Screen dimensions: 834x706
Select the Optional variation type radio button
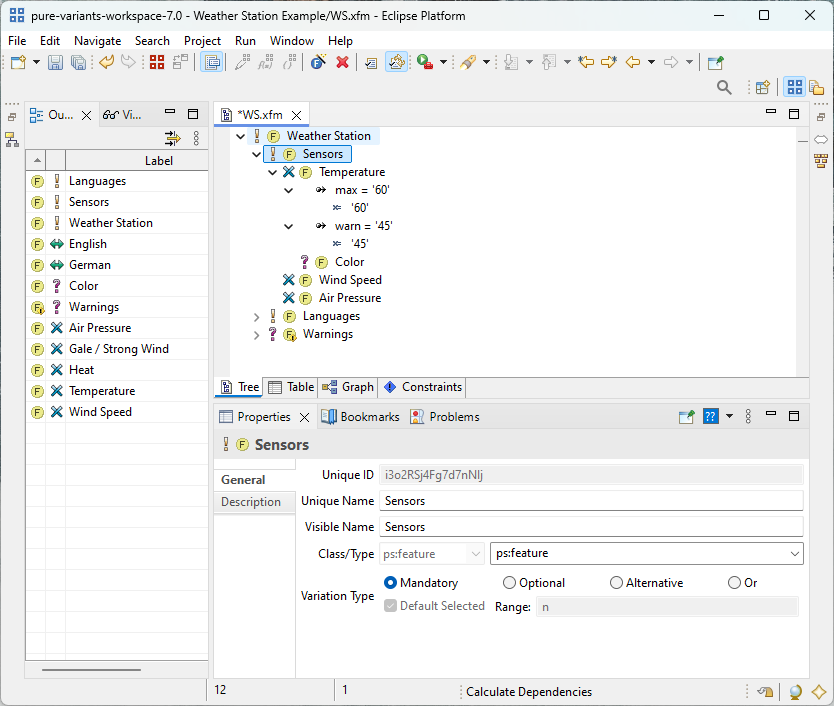(x=509, y=582)
